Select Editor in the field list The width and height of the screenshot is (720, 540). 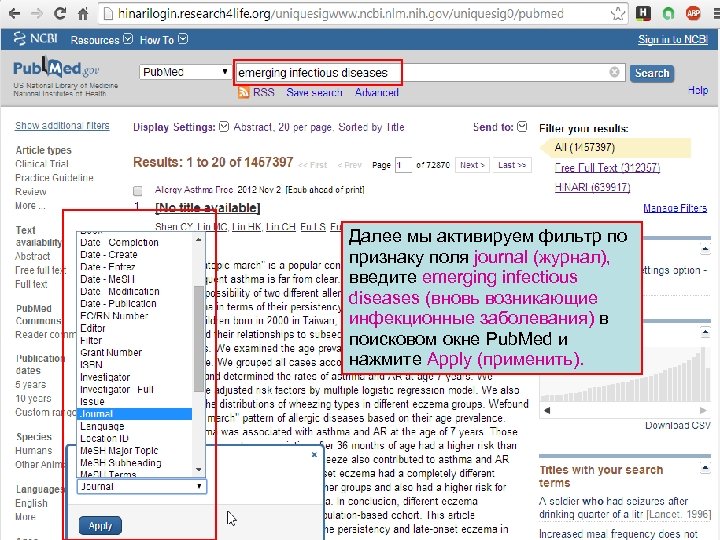[x=93, y=328]
